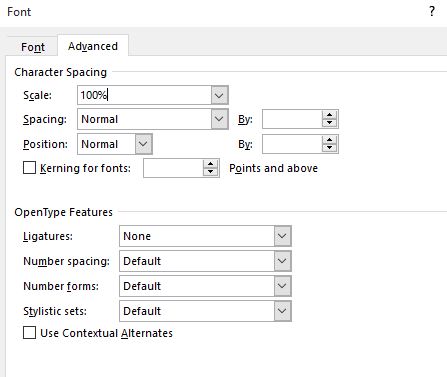Image resolution: width=447 pixels, height=377 pixels.
Task: Click the "Stylistic sets:" label
Action: 55,311
